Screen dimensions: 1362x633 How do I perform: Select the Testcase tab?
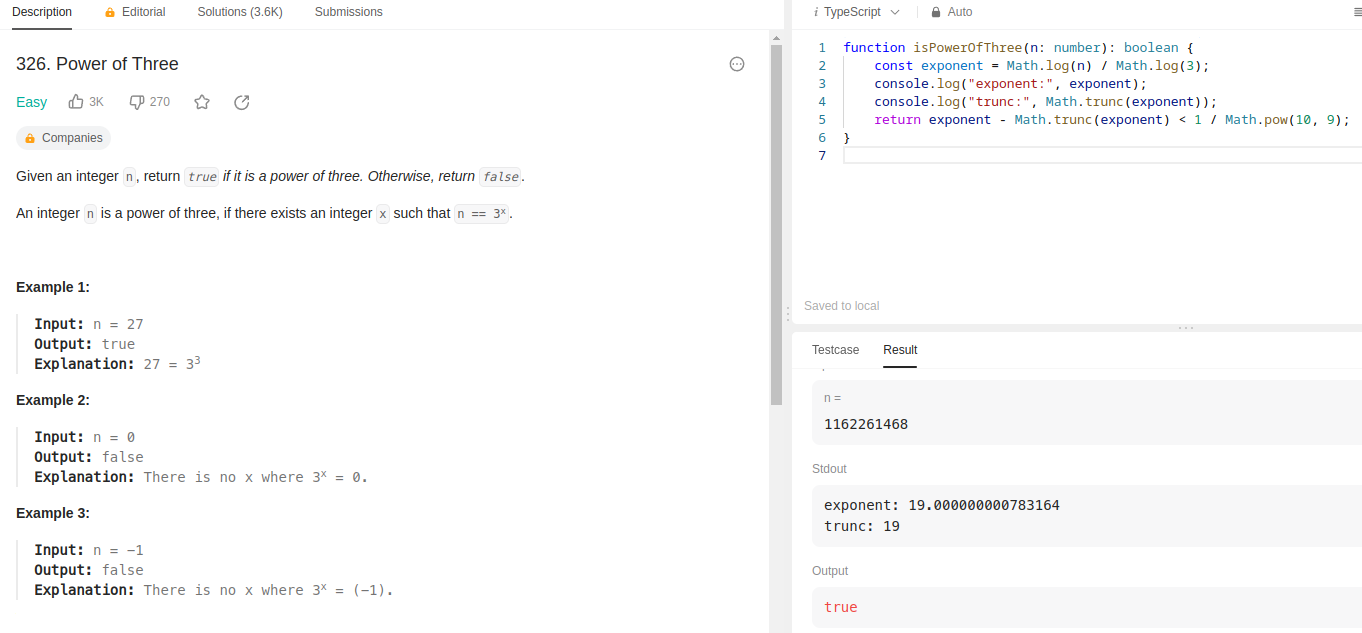tap(835, 350)
